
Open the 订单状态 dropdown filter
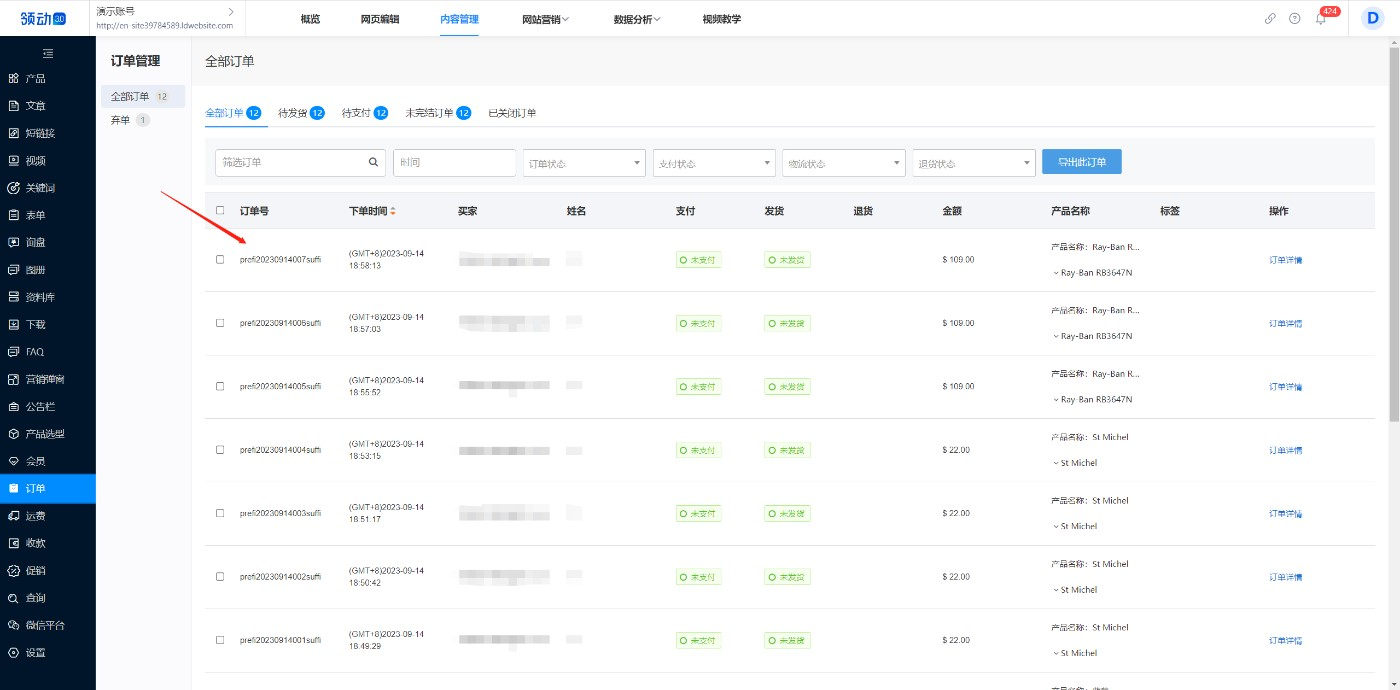[x=584, y=163]
